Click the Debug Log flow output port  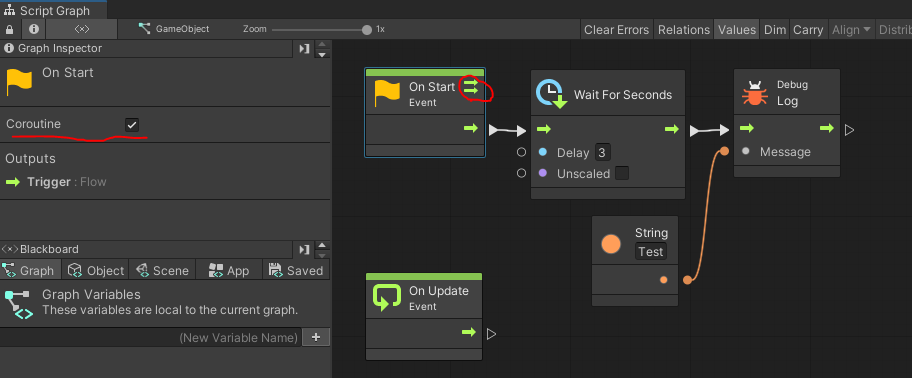tap(826, 128)
